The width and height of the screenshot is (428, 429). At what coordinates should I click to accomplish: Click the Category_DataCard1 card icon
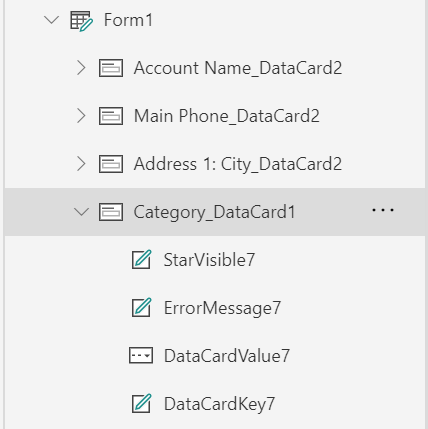click(x=111, y=212)
